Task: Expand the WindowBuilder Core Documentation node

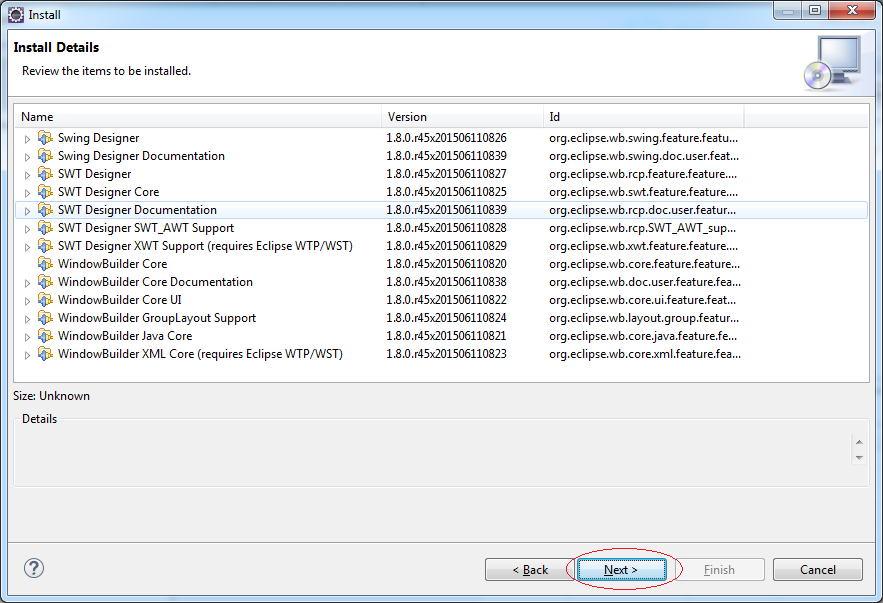Action: click(27, 283)
